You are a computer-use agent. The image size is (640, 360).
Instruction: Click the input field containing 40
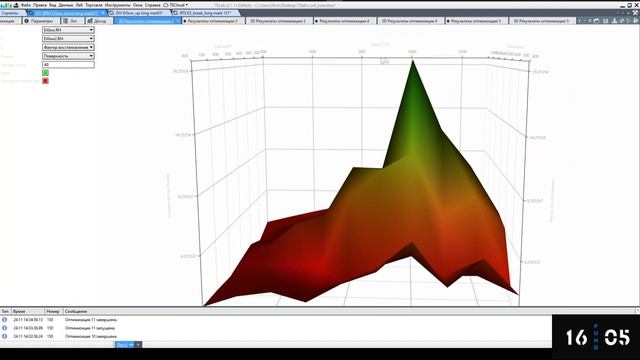pyautogui.click(x=68, y=64)
